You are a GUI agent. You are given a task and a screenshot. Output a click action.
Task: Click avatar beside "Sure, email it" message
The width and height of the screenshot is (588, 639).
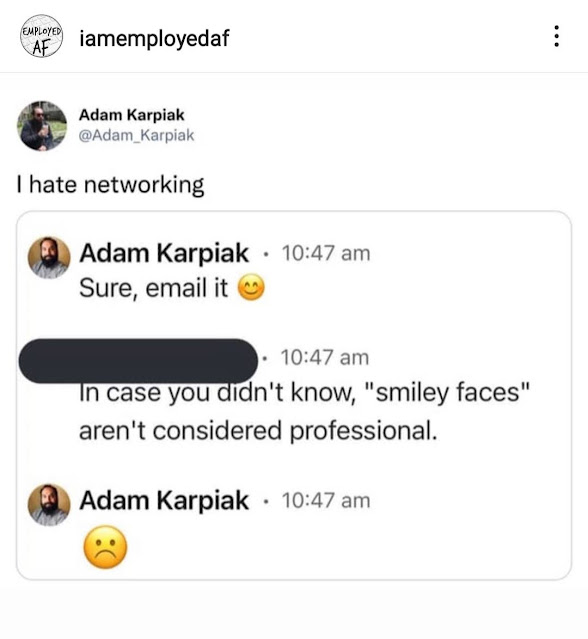(49, 258)
